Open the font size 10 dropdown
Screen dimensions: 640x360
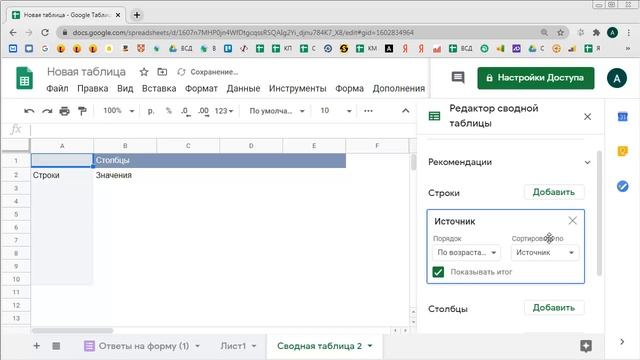[x=336, y=111]
